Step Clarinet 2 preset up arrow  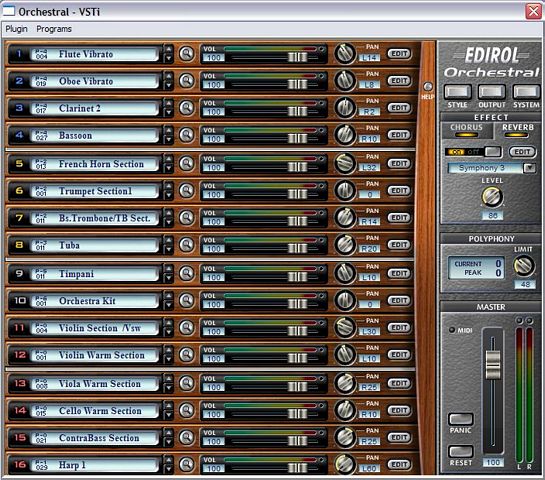click(x=169, y=104)
